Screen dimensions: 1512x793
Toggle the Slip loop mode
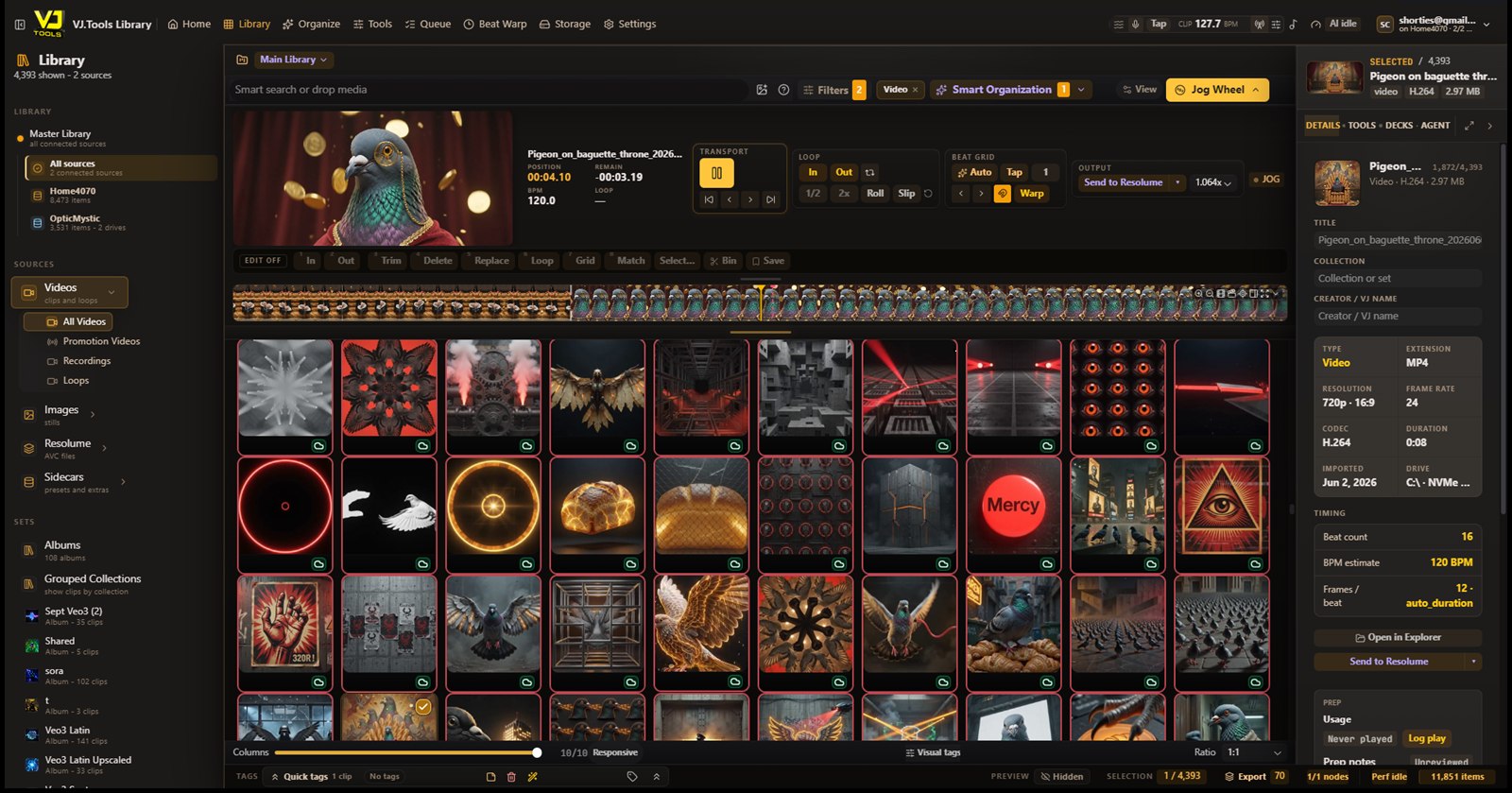906,193
